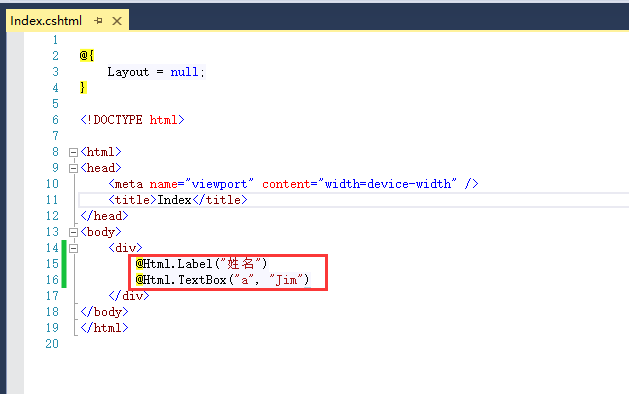The width and height of the screenshot is (629, 394).
Task: Click the <title>Index</title> line
Action: click(x=178, y=200)
